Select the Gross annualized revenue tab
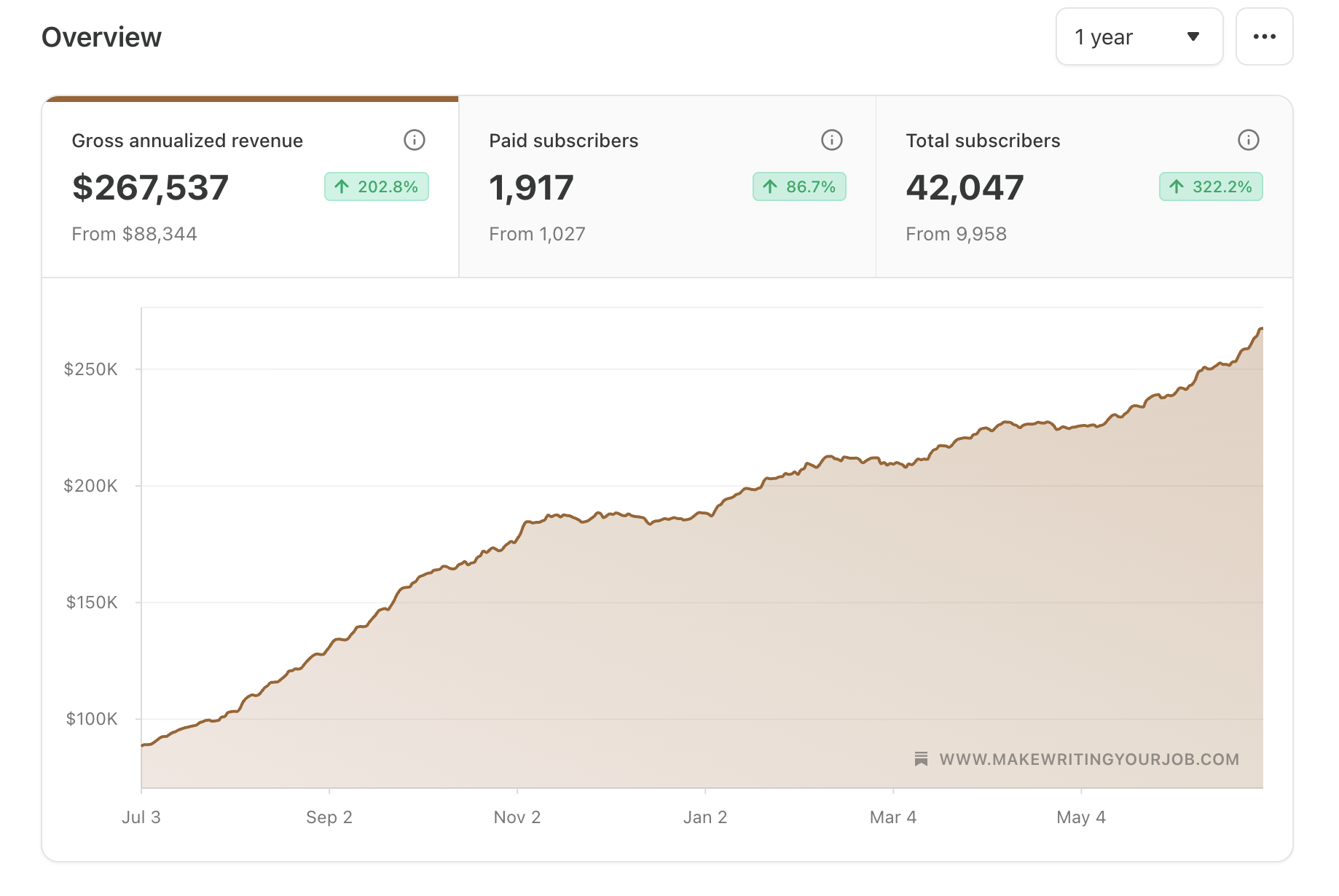1339x896 pixels. tap(251, 186)
